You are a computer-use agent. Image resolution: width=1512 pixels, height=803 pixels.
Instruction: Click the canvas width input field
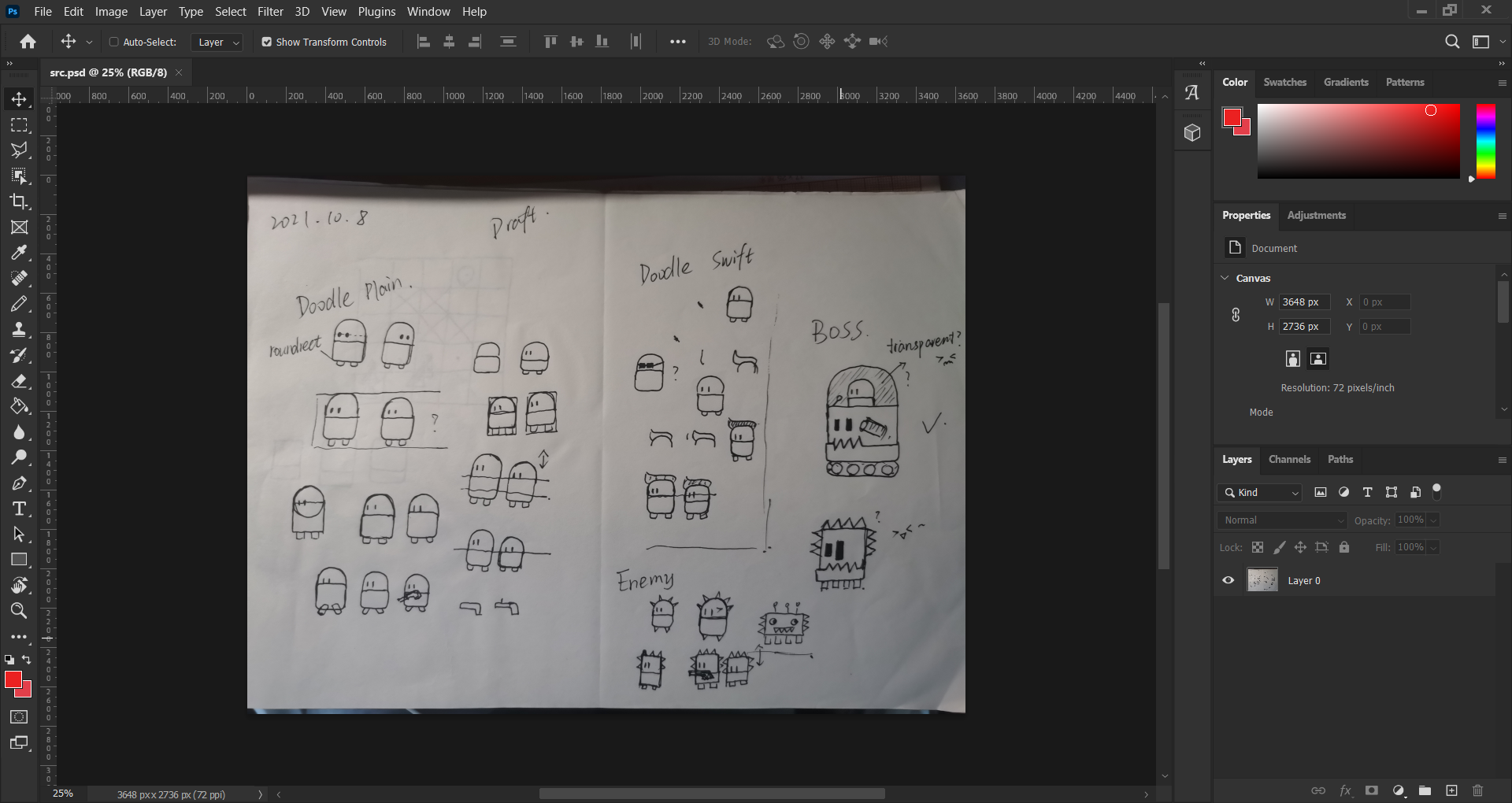click(1303, 302)
